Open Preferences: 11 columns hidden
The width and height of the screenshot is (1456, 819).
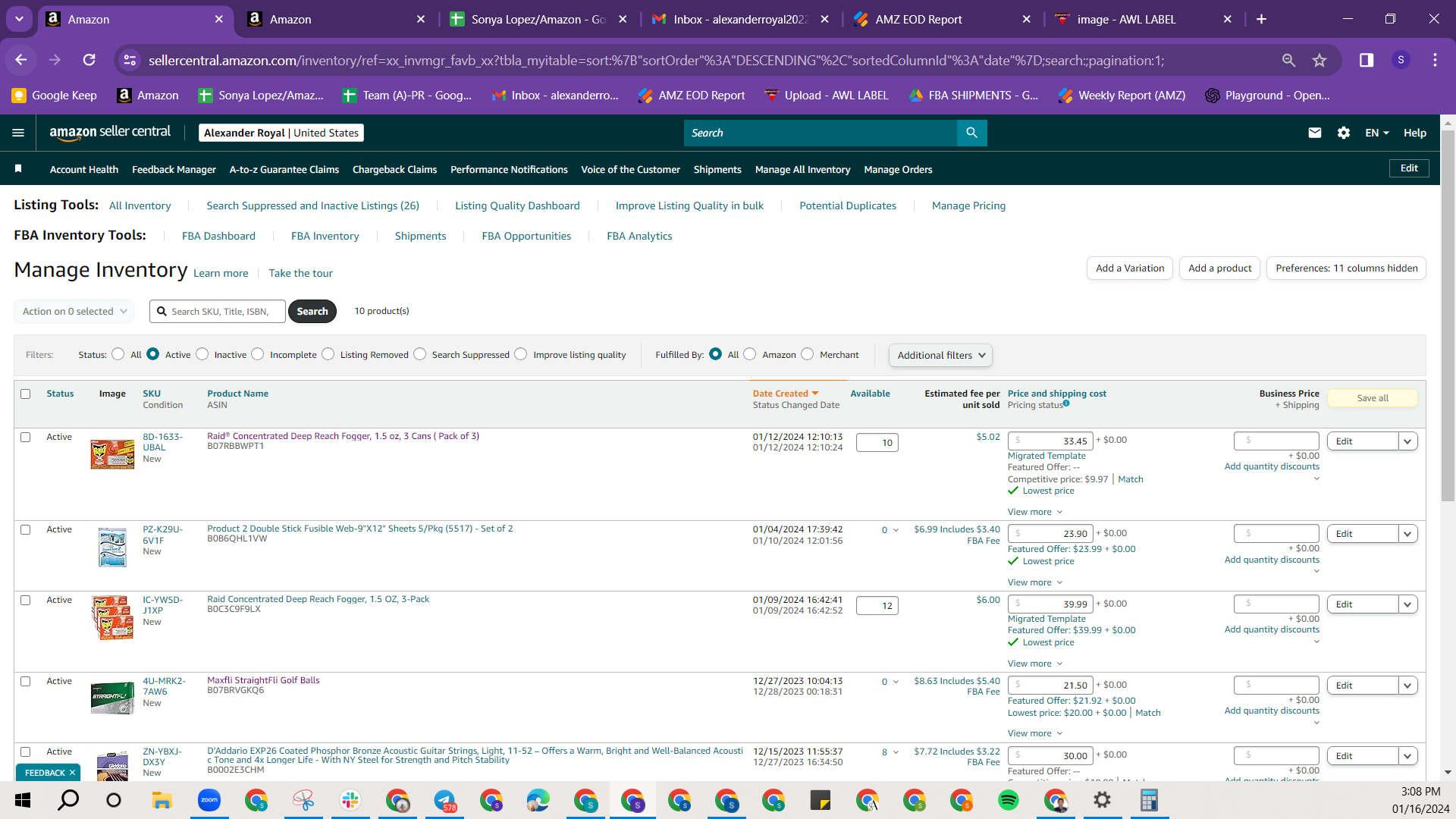1346,268
